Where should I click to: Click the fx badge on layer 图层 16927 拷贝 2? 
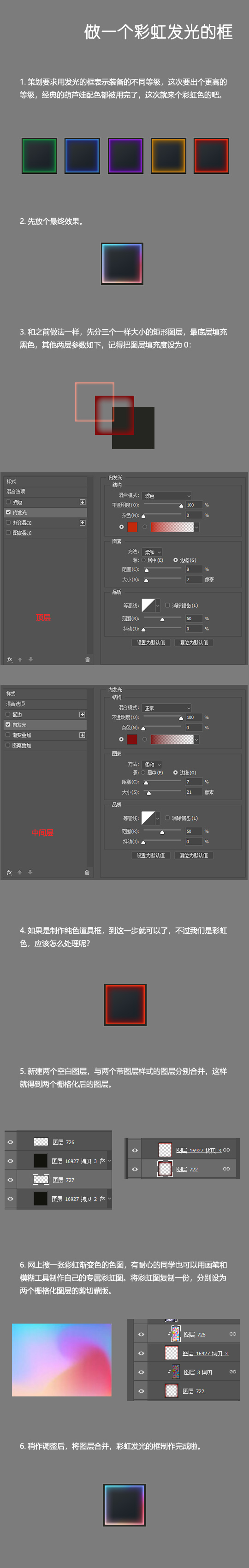[102, 1199]
